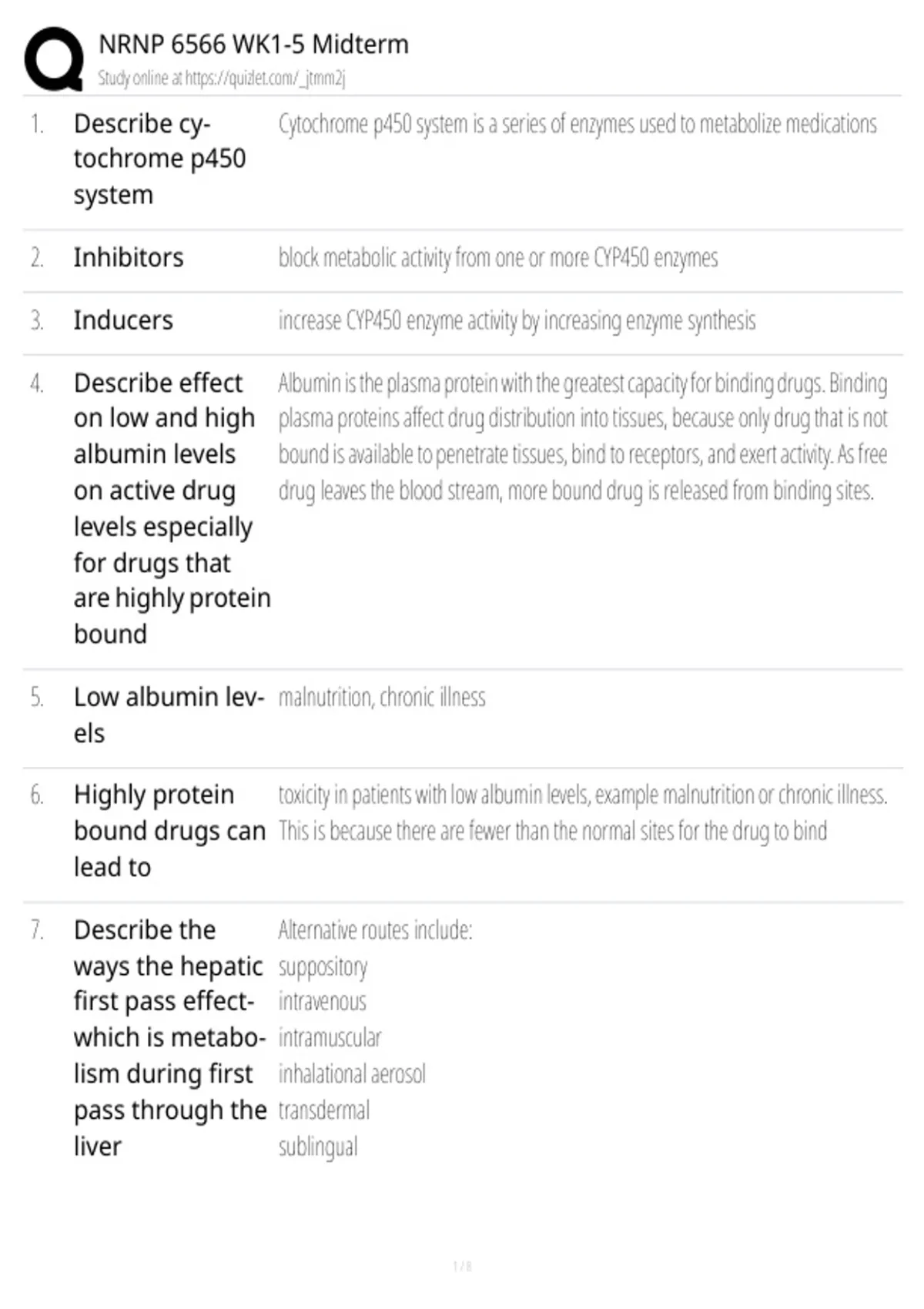Click the malnutrition, chronic illness answer
This screenshot has height=1309, width=924.
382,698
